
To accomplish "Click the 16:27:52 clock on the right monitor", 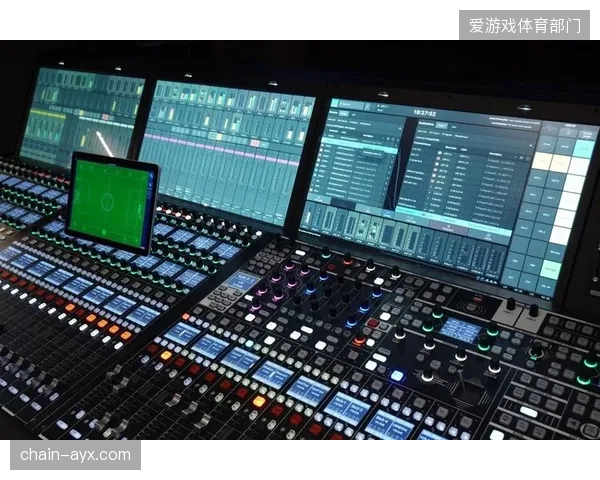I will [424, 113].
